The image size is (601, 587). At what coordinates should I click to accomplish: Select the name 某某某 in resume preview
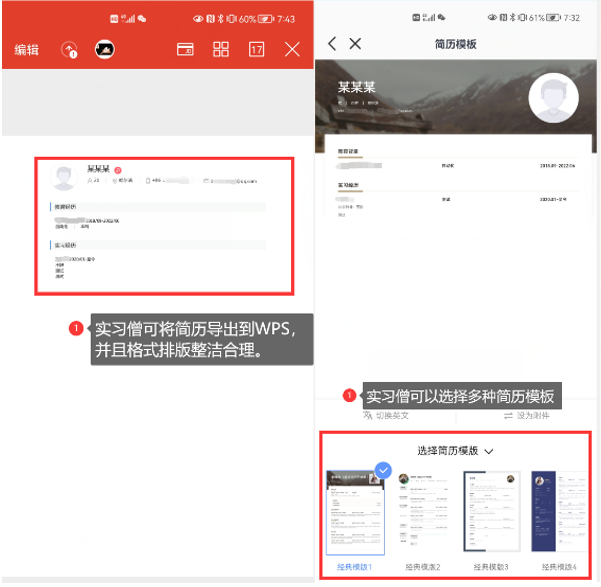tap(356, 87)
